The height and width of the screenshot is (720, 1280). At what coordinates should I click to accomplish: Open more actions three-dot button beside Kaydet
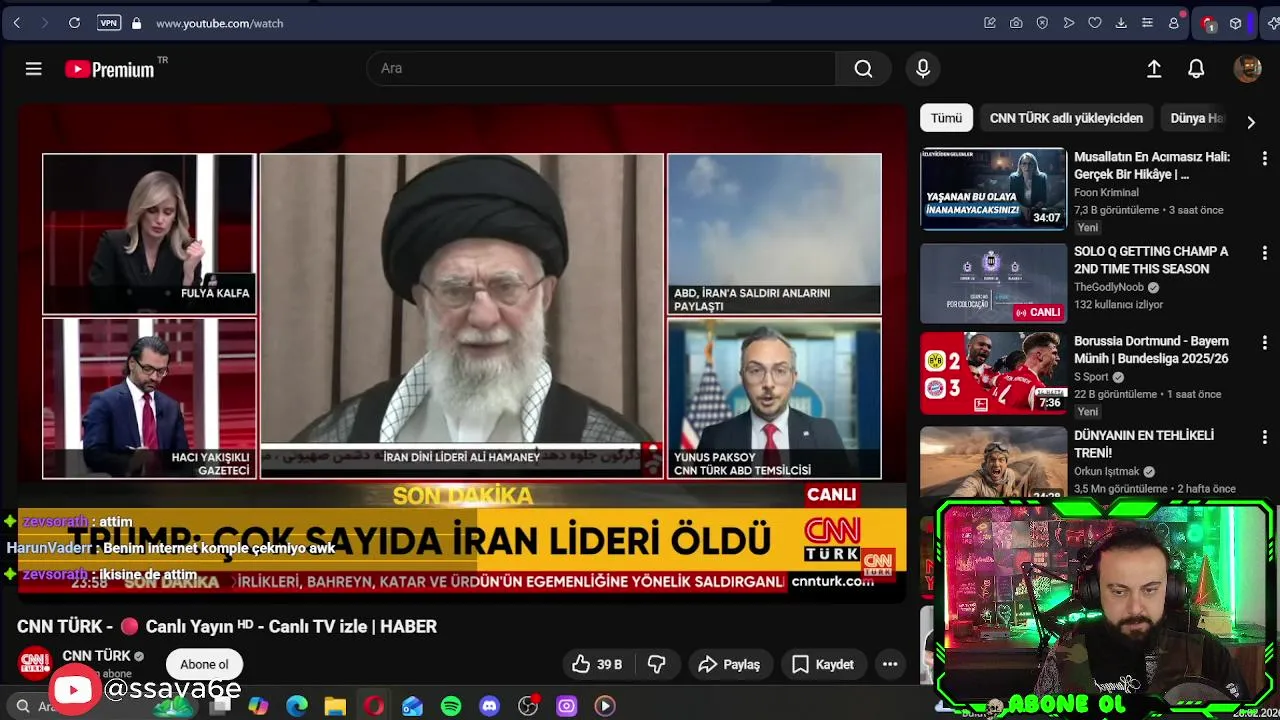click(x=890, y=664)
